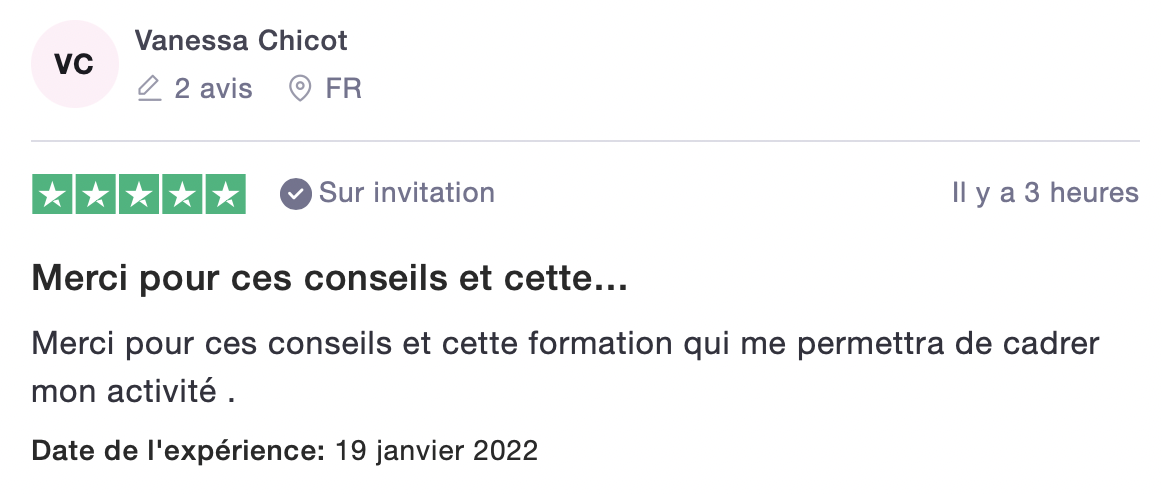The width and height of the screenshot is (1162, 494).
Task: Click the third green rating star
Action: [x=139, y=194]
